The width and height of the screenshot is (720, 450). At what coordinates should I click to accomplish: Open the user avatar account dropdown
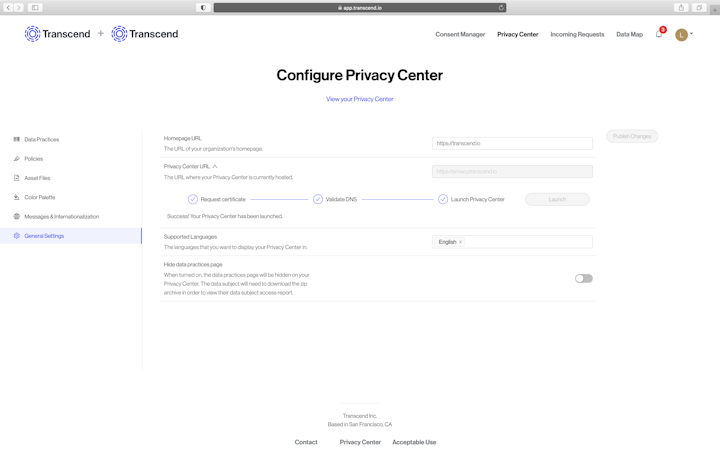pyautogui.click(x=683, y=34)
